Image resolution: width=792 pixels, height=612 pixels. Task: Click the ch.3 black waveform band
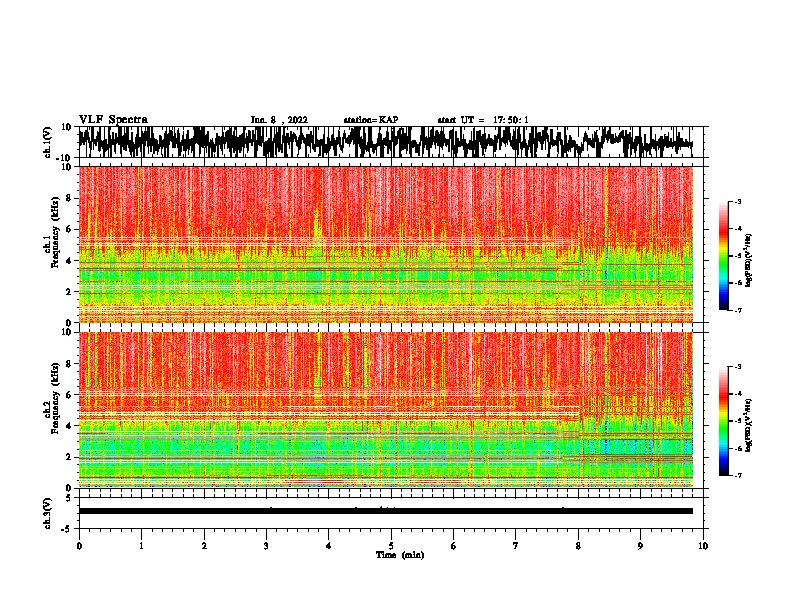pyautogui.click(x=385, y=511)
